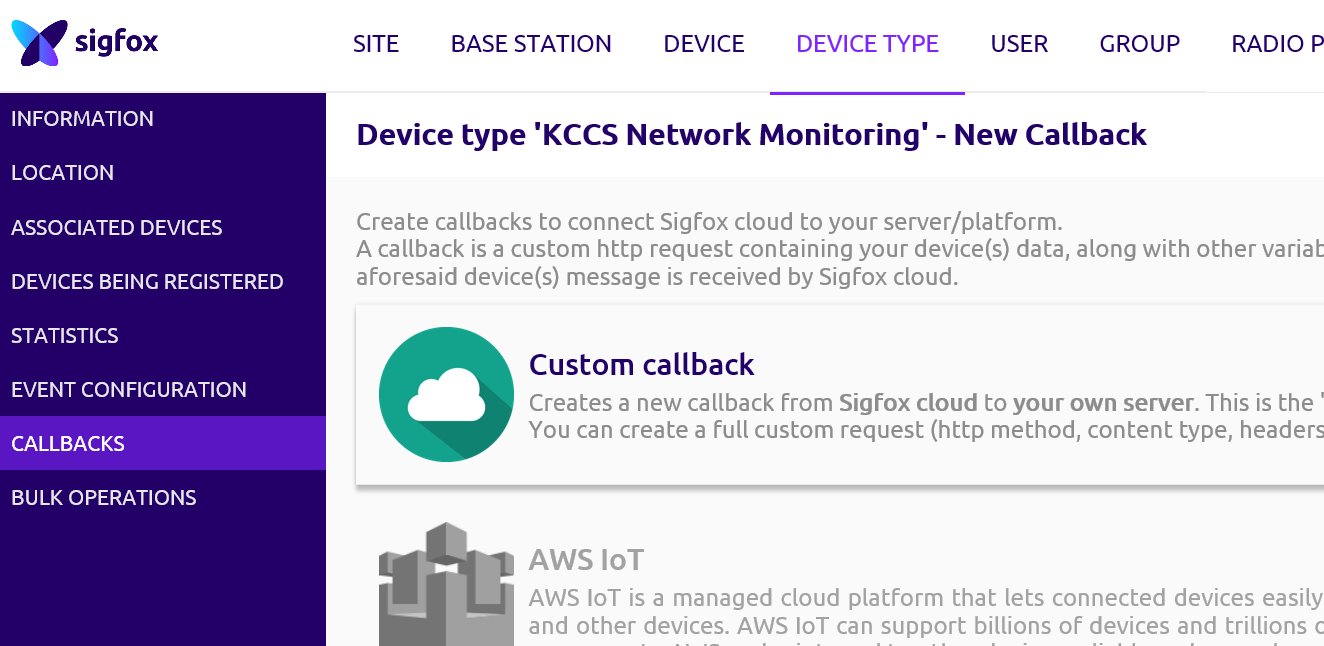Select LOCATION in the sidebar

(62, 173)
